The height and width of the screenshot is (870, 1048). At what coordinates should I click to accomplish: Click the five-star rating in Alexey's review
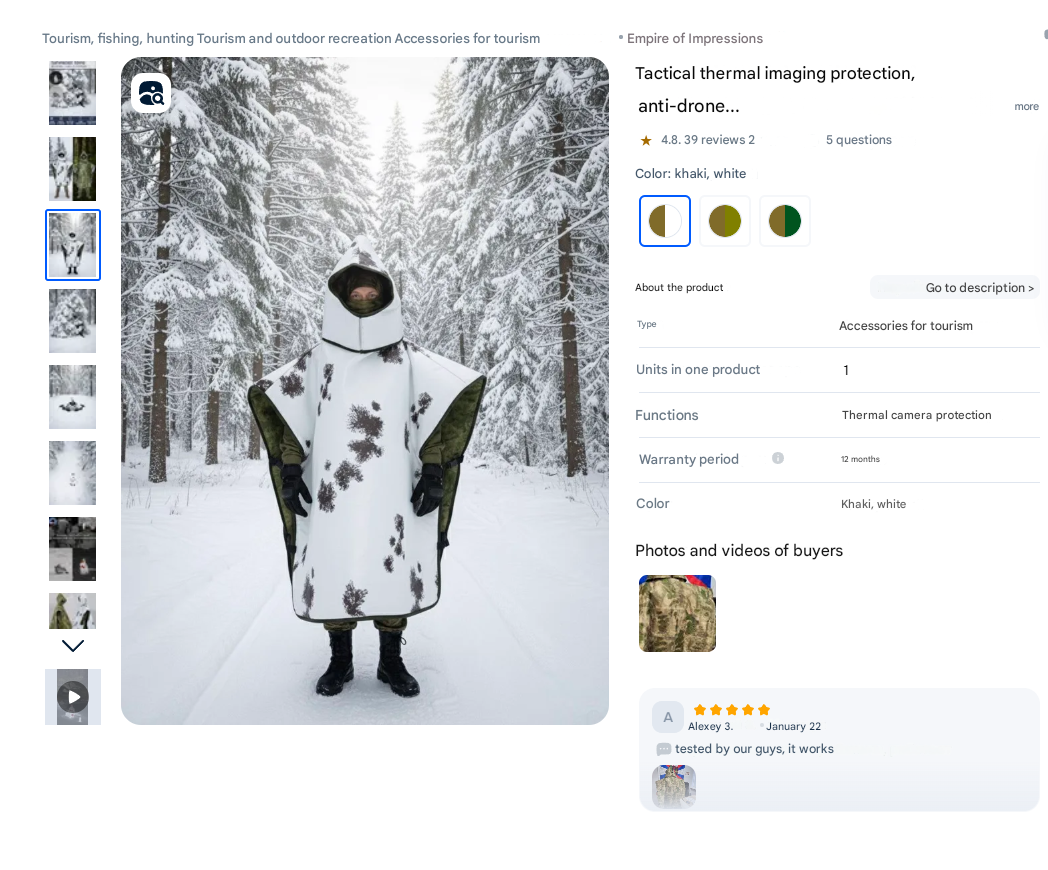732,710
